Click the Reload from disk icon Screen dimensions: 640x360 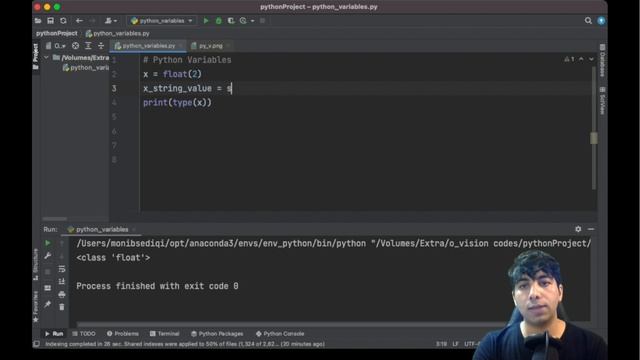click(63, 21)
